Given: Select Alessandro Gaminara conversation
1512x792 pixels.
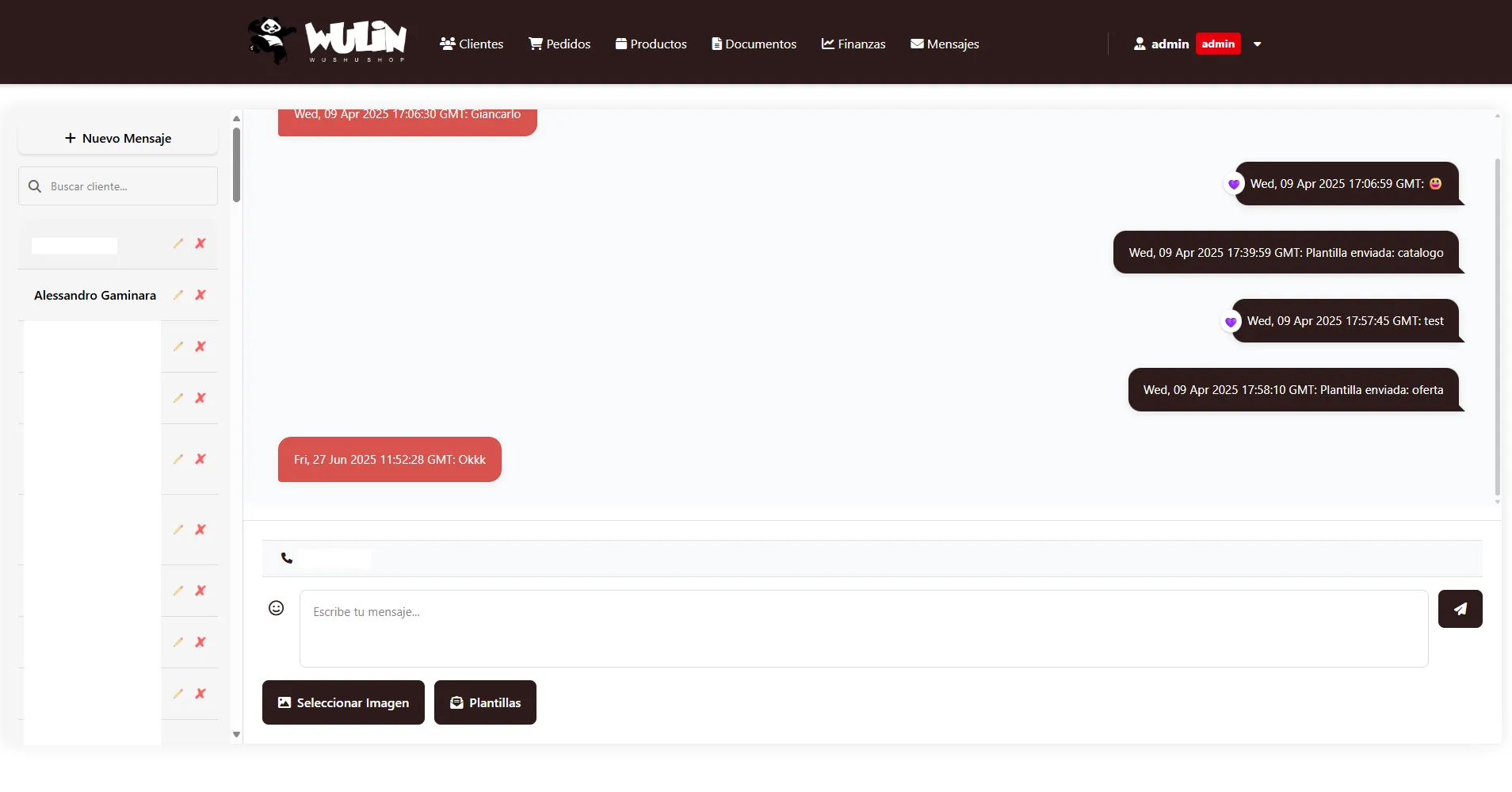Looking at the screenshot, I should pyautogui.click(x=95, y=295).
